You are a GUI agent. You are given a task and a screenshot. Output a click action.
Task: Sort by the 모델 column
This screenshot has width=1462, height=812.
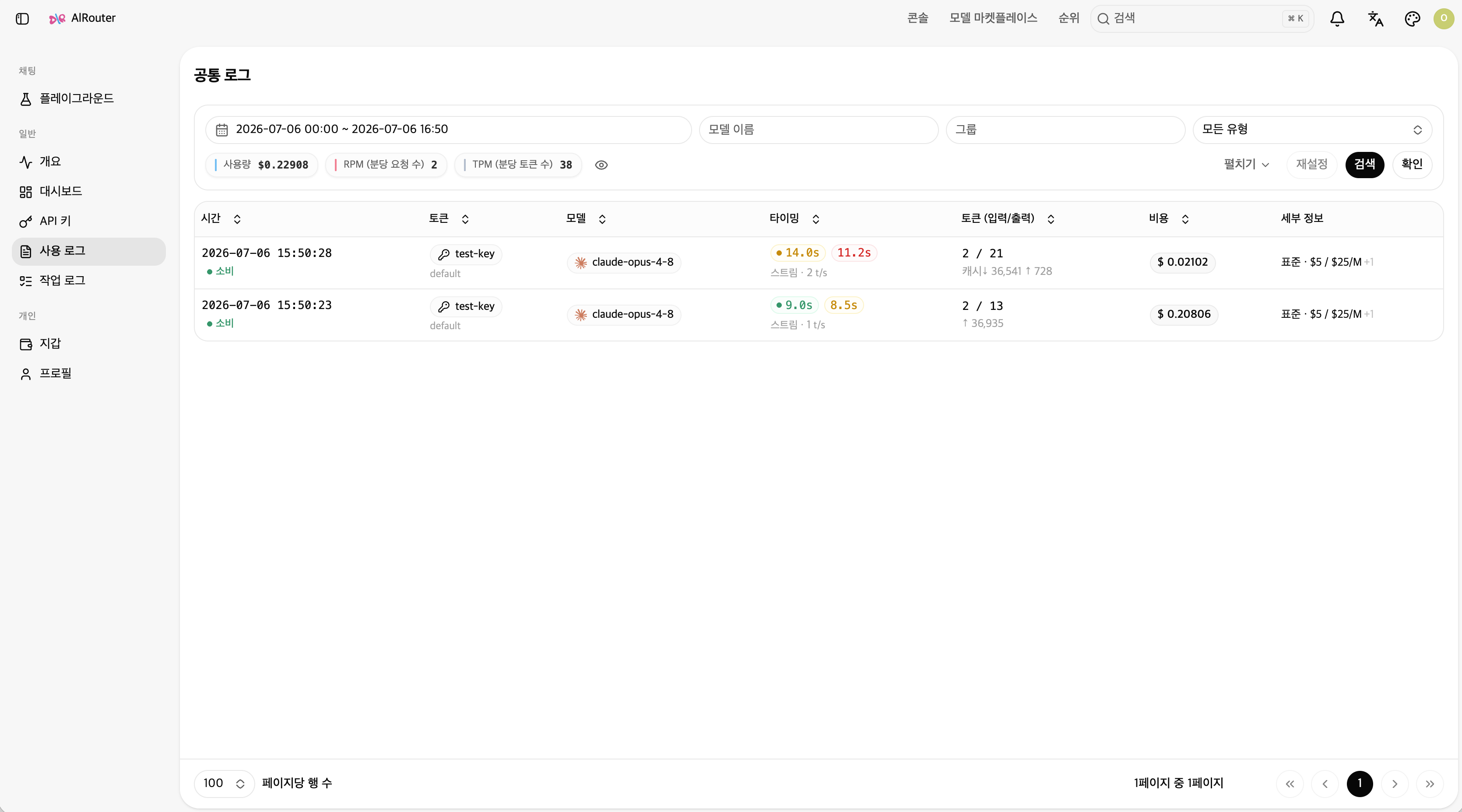pyautogui.click(x=586, y=219)
